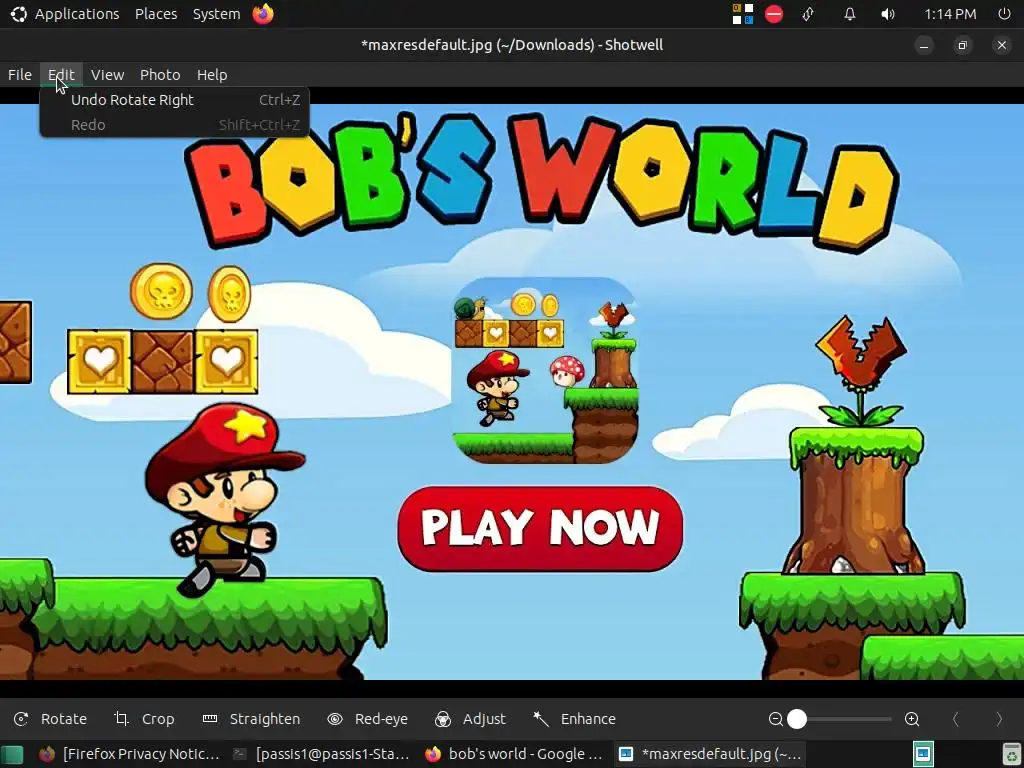The width and height of the screenshot is (1024, 768).
Task: Open the View menu
Action: click(x=108, y=75)
